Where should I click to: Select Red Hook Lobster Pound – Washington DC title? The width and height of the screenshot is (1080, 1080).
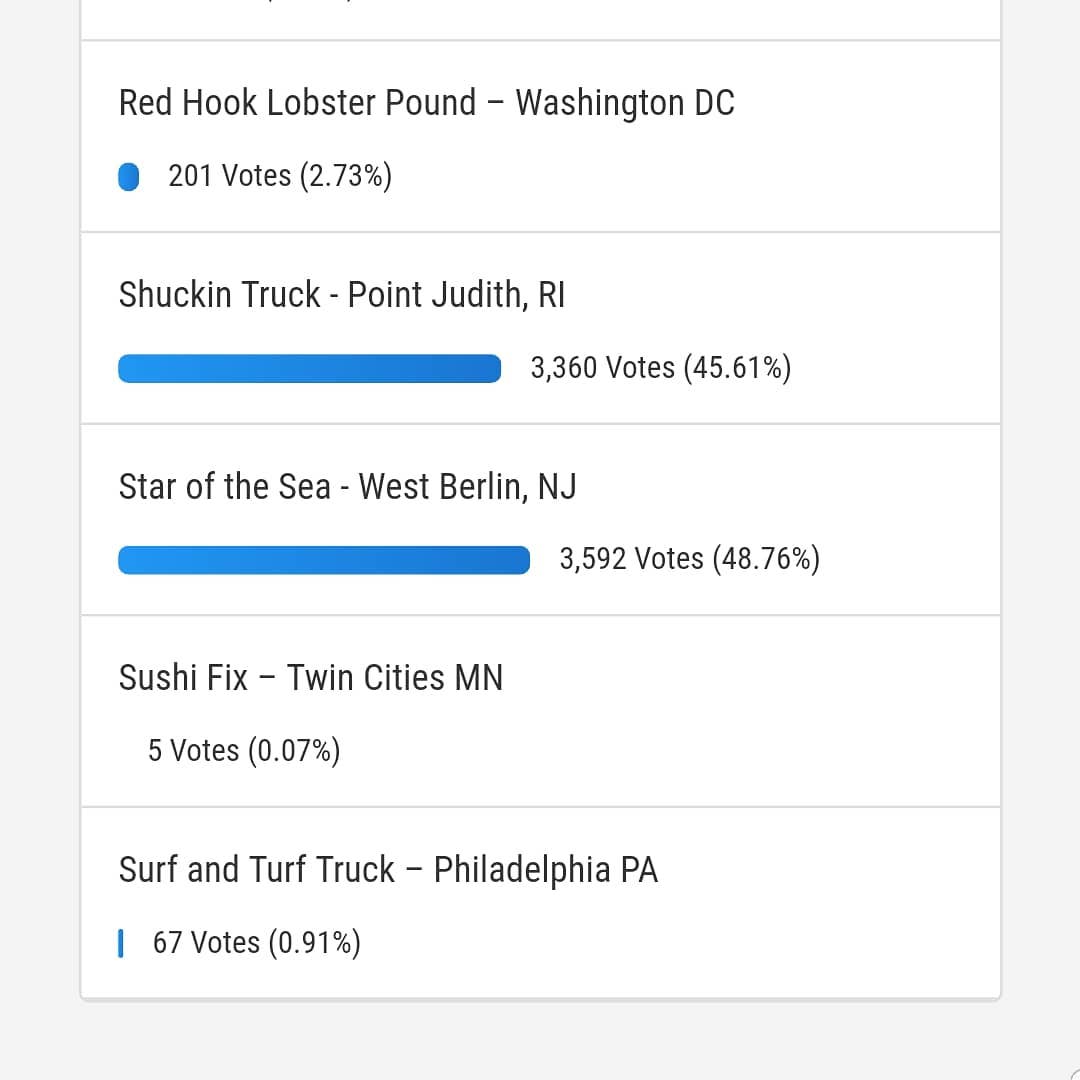click(426, 103)
